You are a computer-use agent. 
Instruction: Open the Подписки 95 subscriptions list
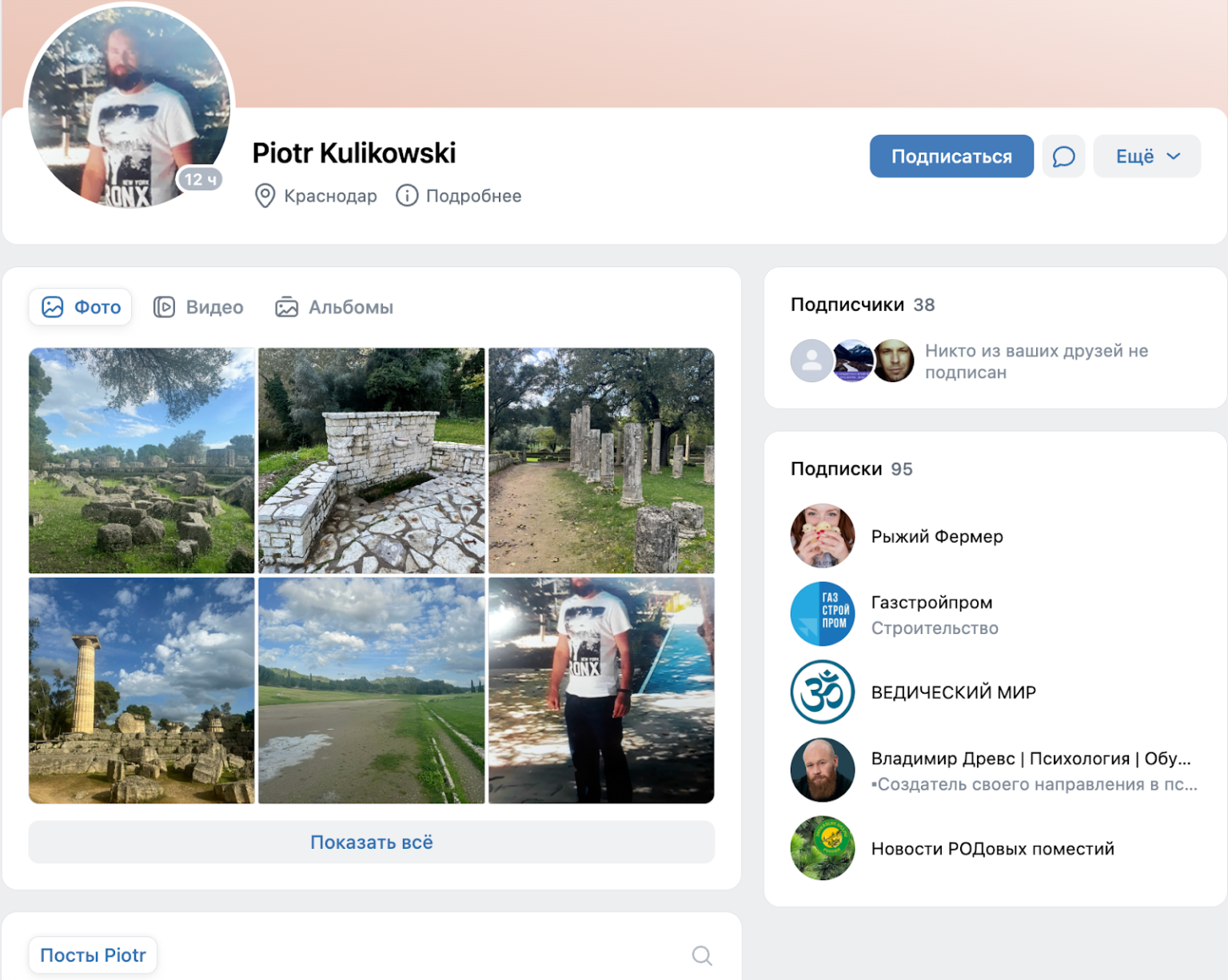click(851, 469)
